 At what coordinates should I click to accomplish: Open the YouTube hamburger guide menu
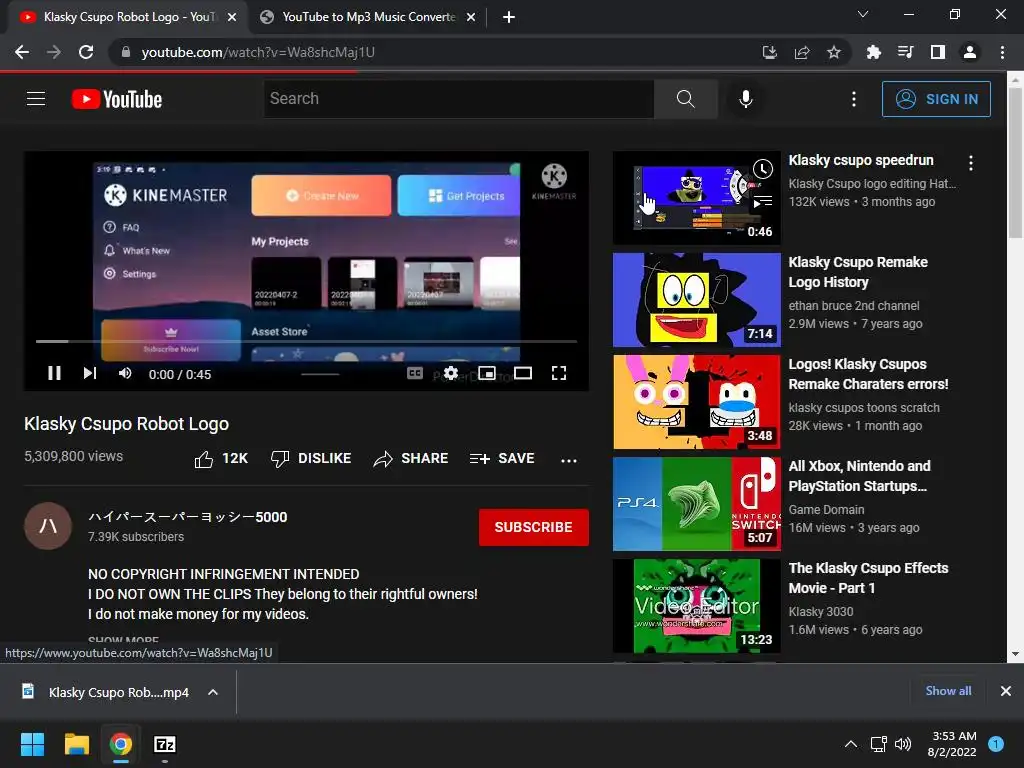36,99
